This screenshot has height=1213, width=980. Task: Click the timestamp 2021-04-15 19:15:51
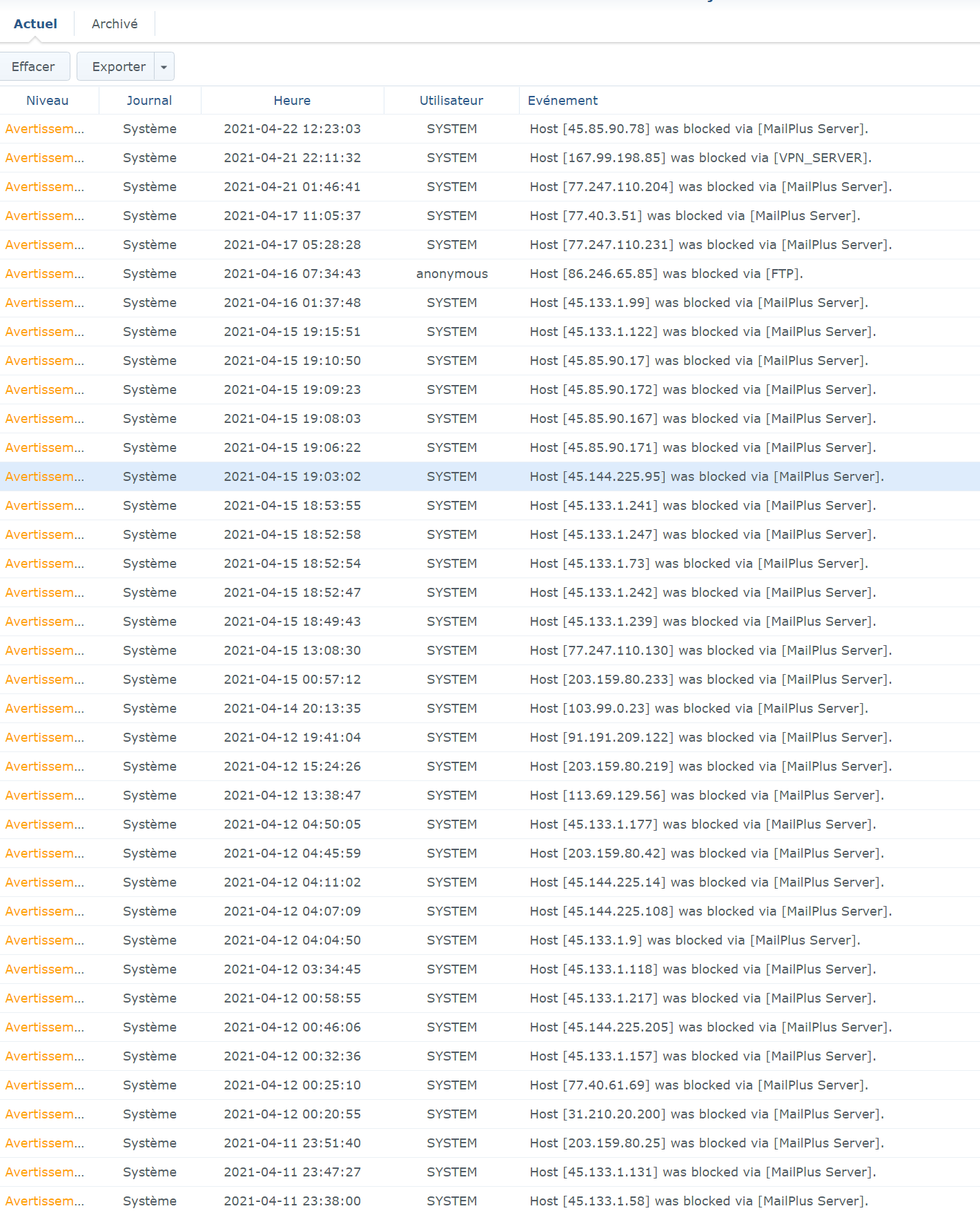pyautogui.click(x=292, y=332)
